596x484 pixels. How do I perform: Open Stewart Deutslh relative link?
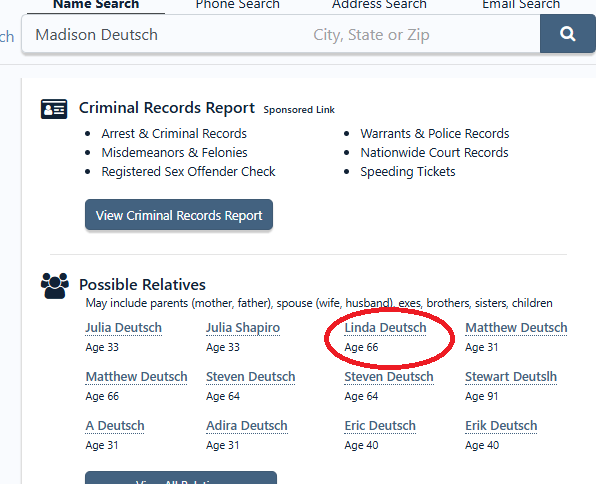coord(511,377)
